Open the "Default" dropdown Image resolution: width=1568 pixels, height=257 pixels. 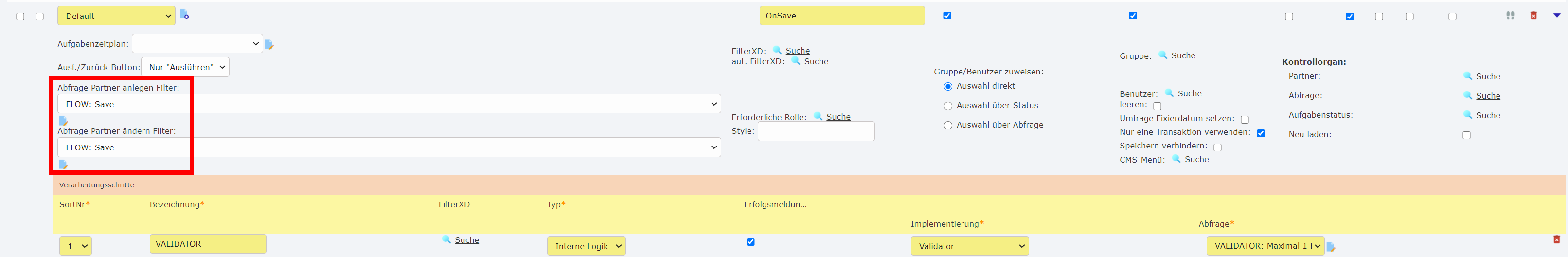pos(116,16)
